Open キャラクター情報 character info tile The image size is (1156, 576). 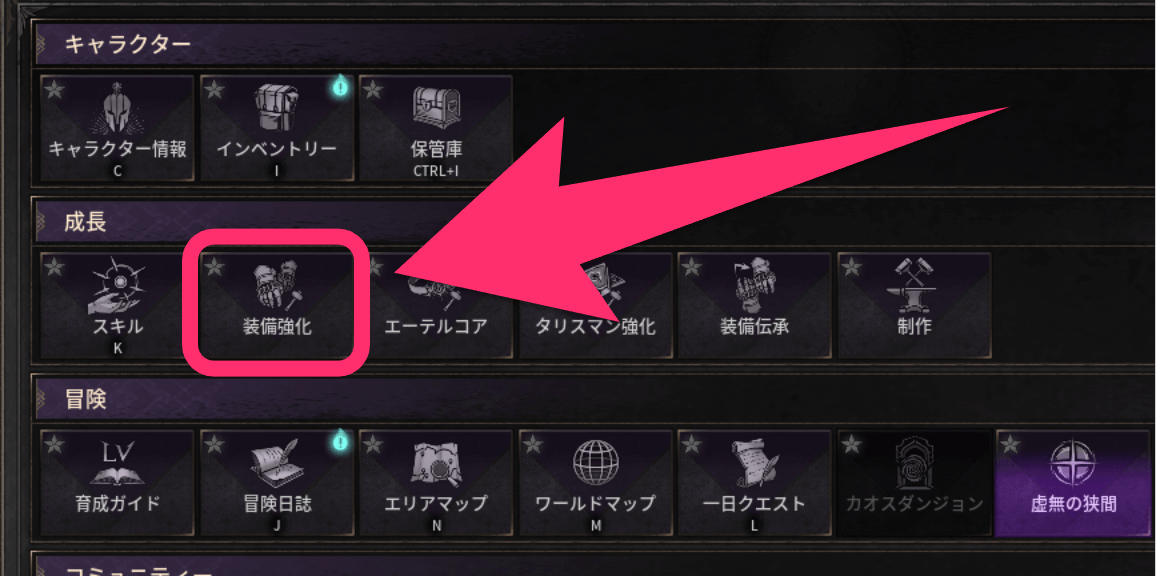coord(117,128)
